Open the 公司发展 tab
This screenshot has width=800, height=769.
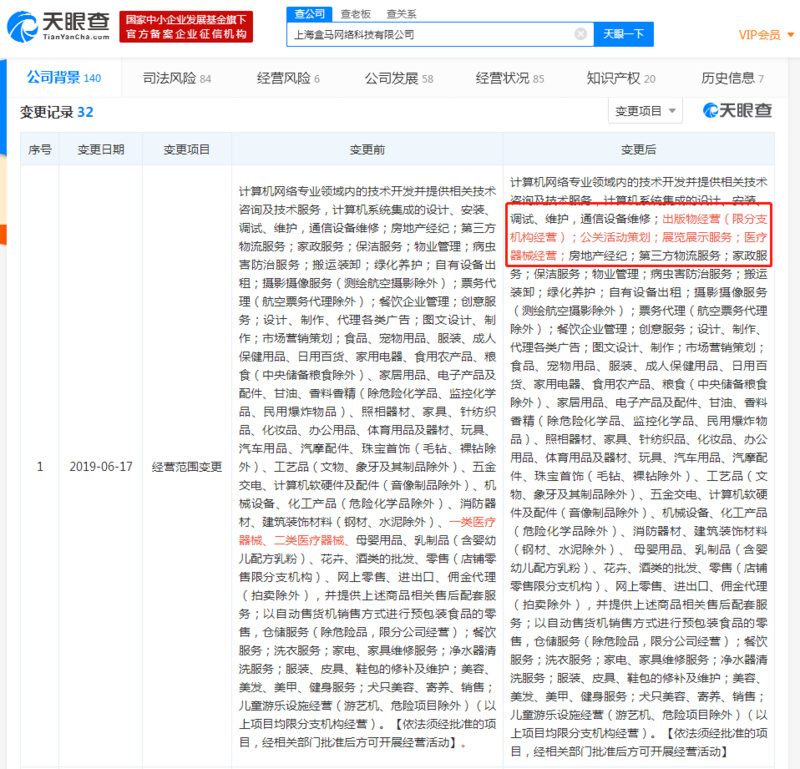click(x=398, y=78)
